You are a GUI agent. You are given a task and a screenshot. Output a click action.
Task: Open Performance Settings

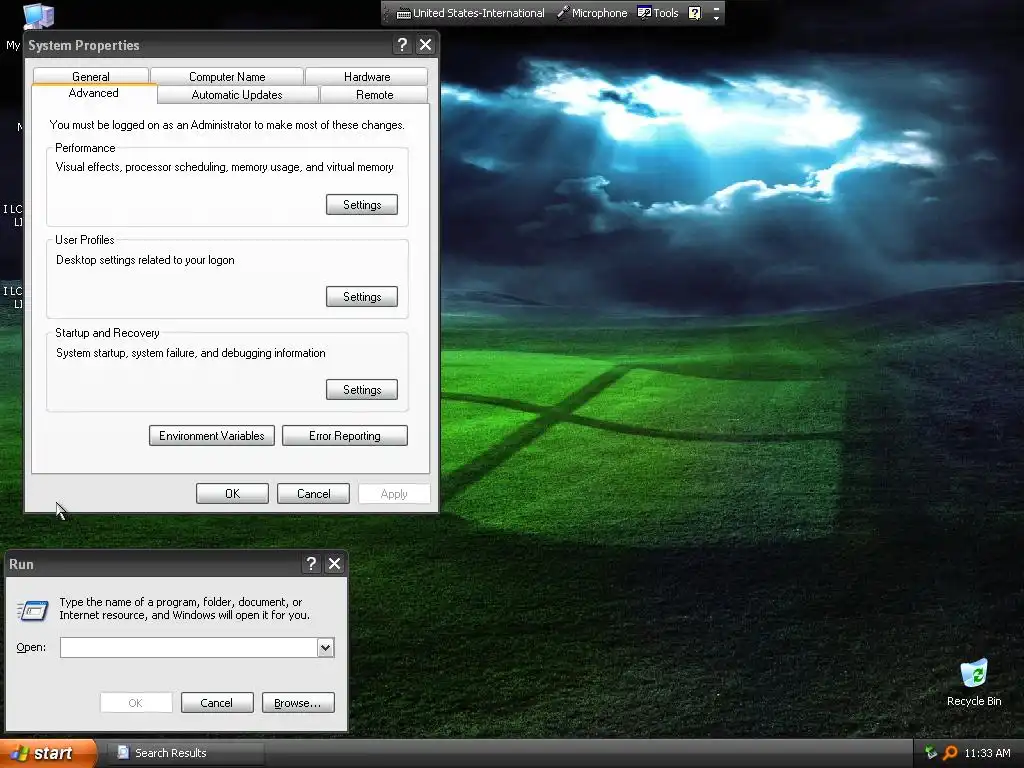tap(362, 204)
